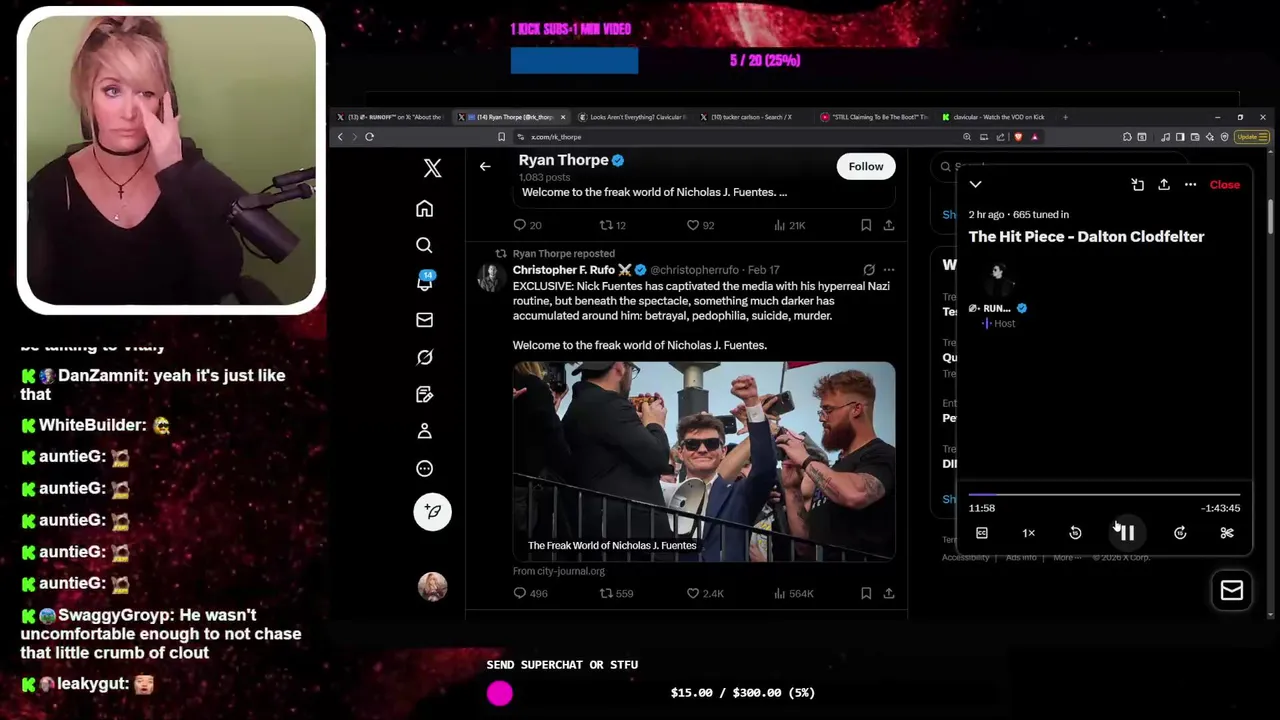1280x720 pixels.
Task: Switch to RUNOFF on X tab
Action: [x=391, y=117]
